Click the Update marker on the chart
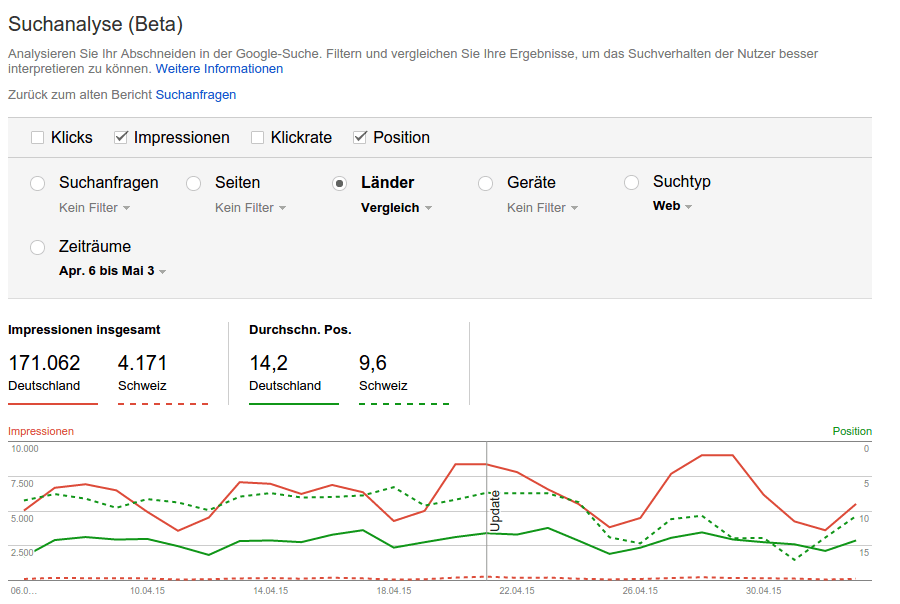The width and height of the screenshot is (900, 604). [x=494, y=509]
